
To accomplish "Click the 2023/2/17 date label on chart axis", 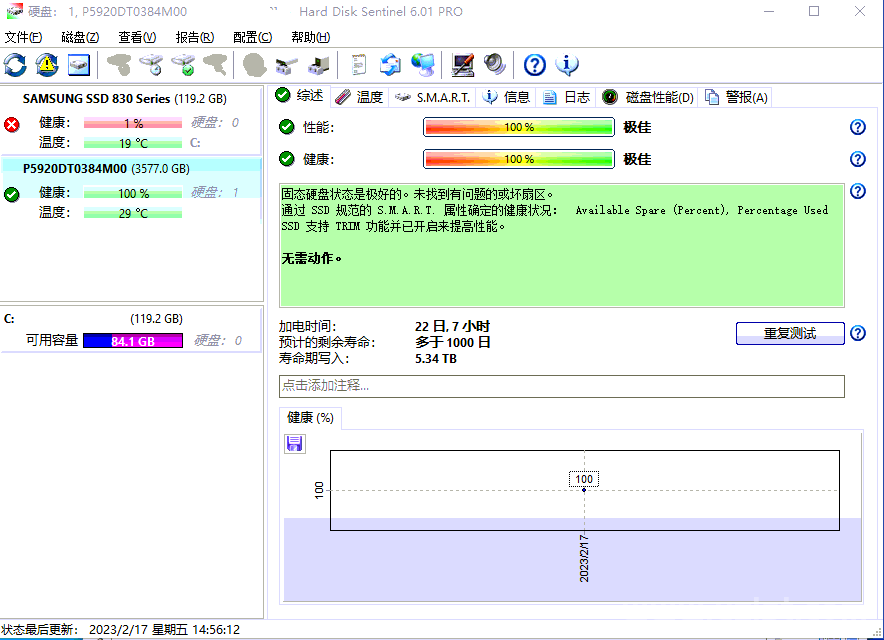I will coord(584,558).
